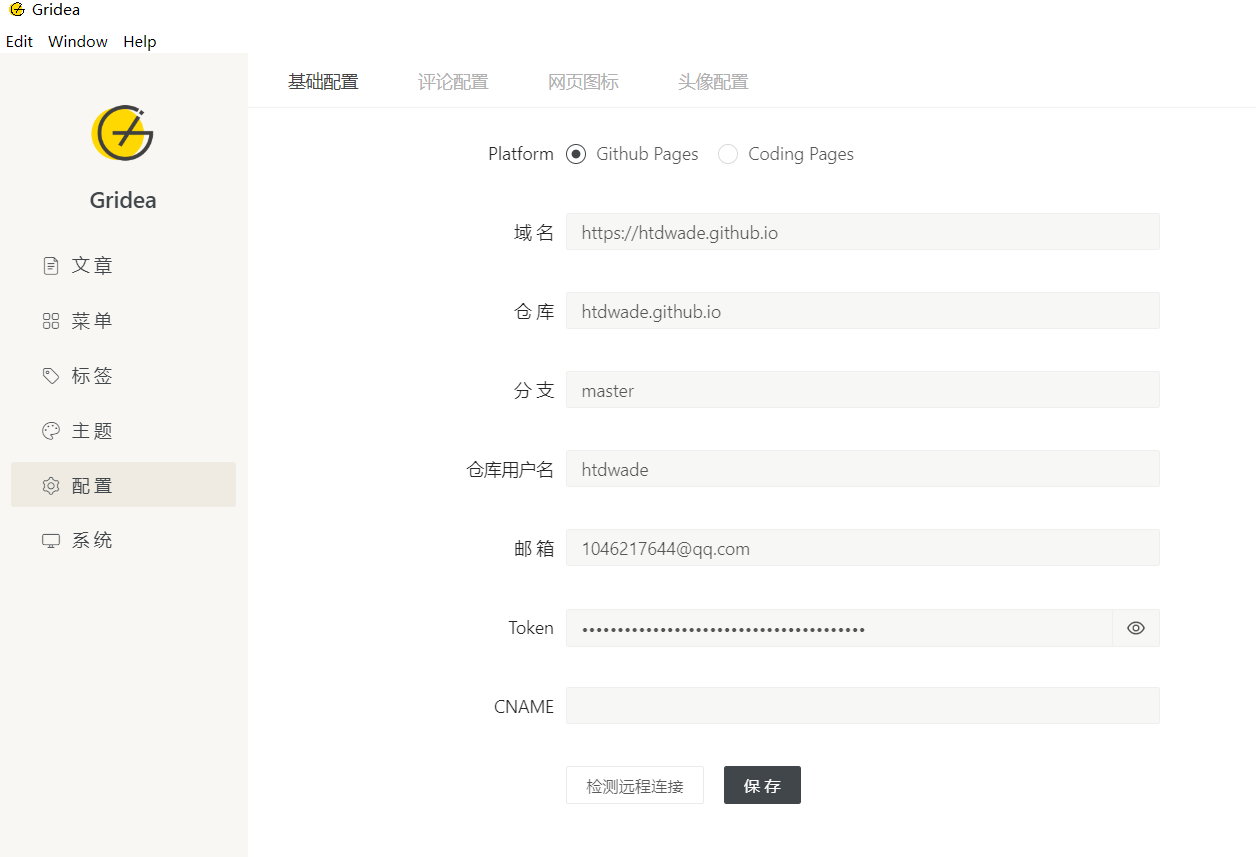Open the 主题 sidebar item
1256x857 pixels.
click(123, 431)
